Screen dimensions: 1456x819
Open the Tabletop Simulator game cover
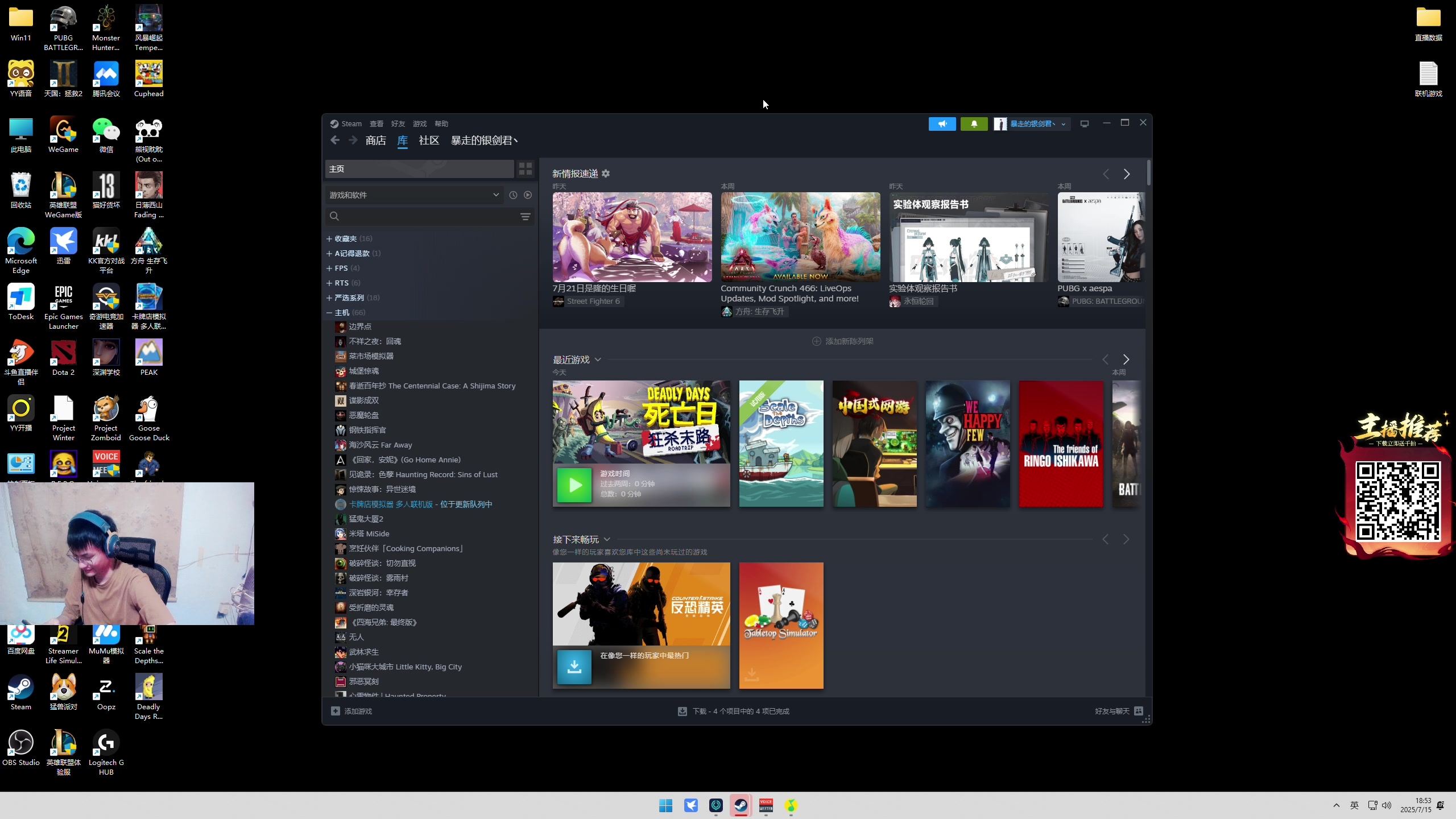(781, 626)
